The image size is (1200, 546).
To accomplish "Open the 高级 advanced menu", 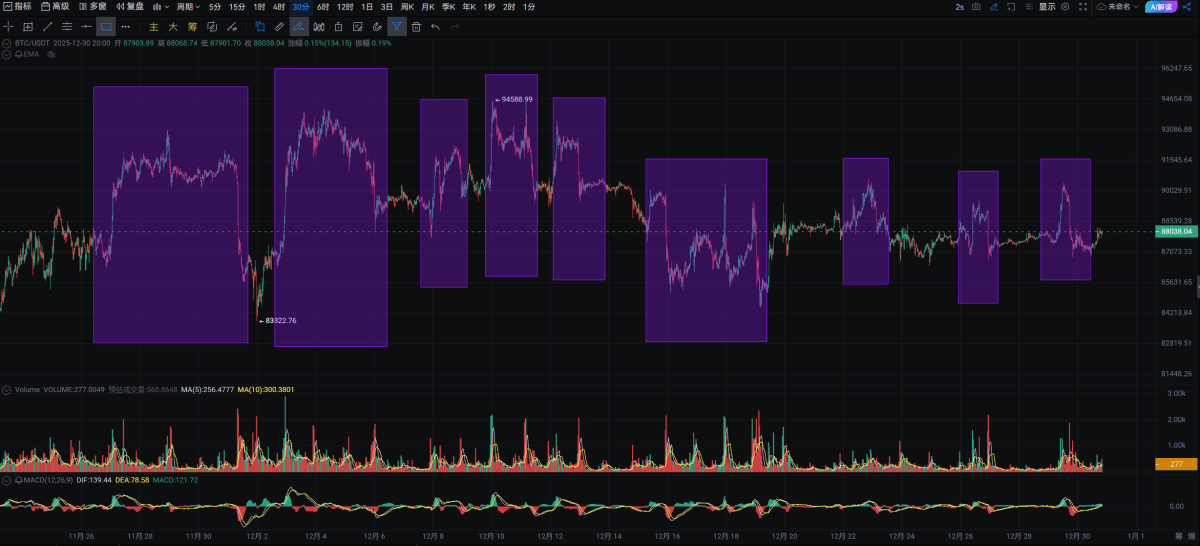I will coord(55,7).
